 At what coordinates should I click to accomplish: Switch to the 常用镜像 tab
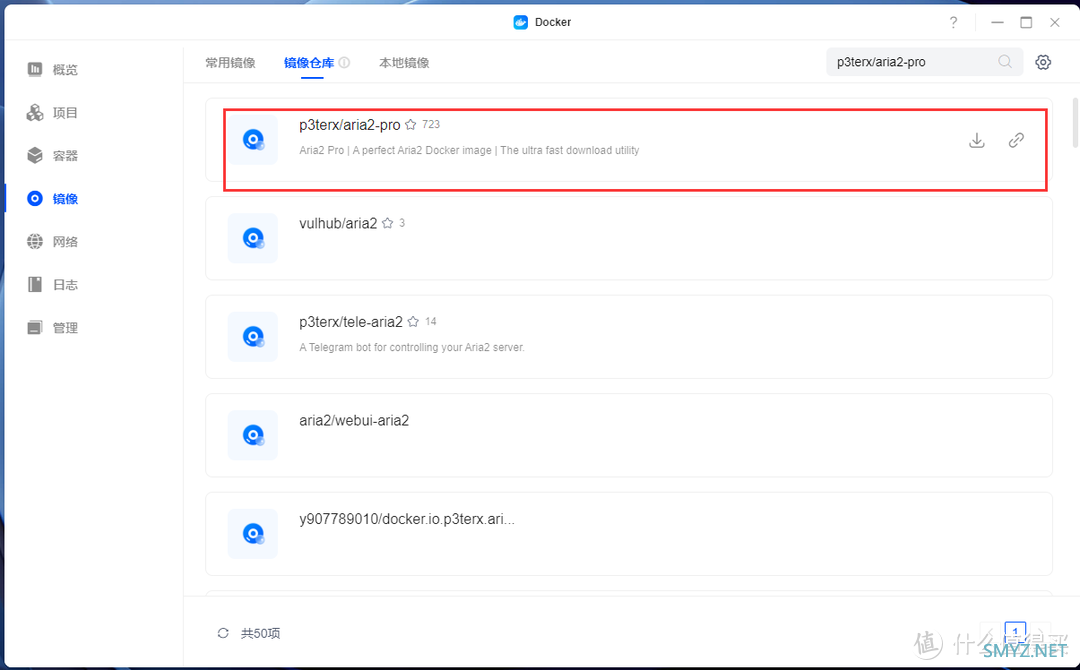click(230, 63)
